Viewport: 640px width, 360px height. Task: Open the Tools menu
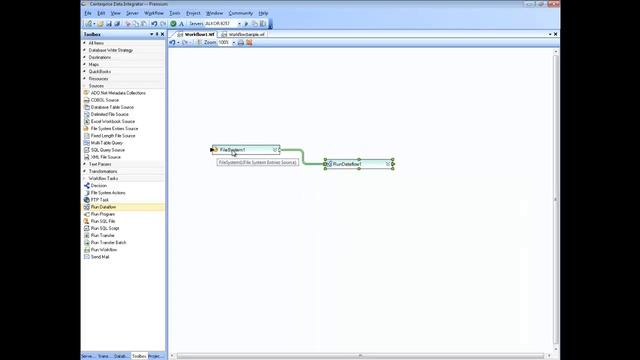[x=175, y=13]
